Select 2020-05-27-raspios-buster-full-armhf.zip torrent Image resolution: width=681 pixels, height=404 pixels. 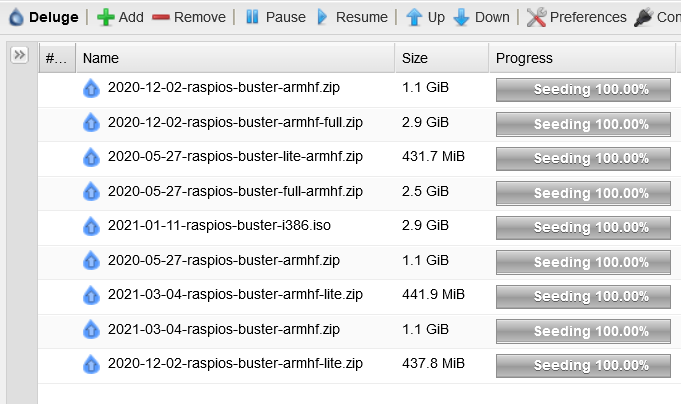click(235, 191)
